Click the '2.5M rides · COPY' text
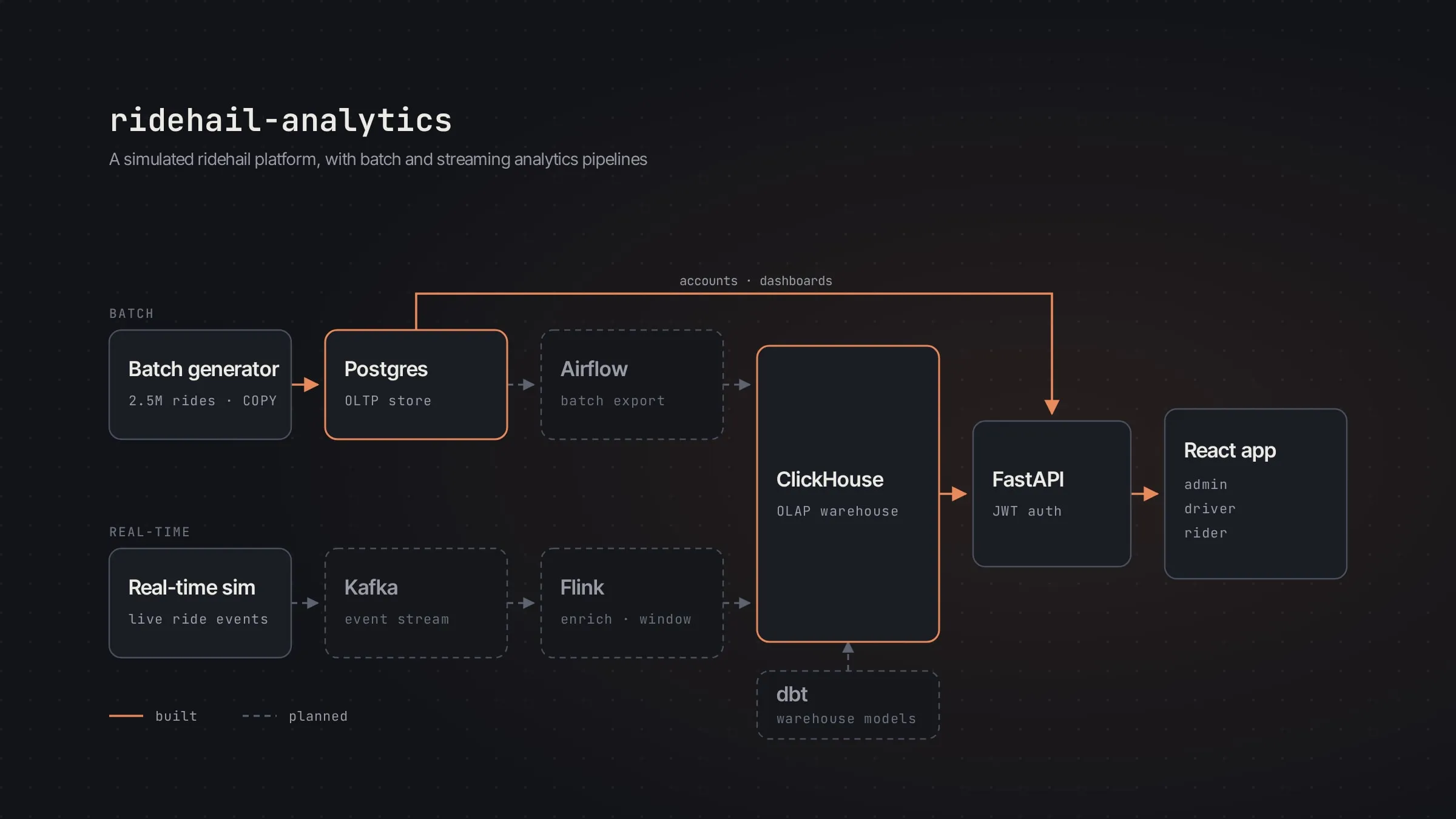The height and width of the screenshot is (819, 1456). click(x=203, y=400)
